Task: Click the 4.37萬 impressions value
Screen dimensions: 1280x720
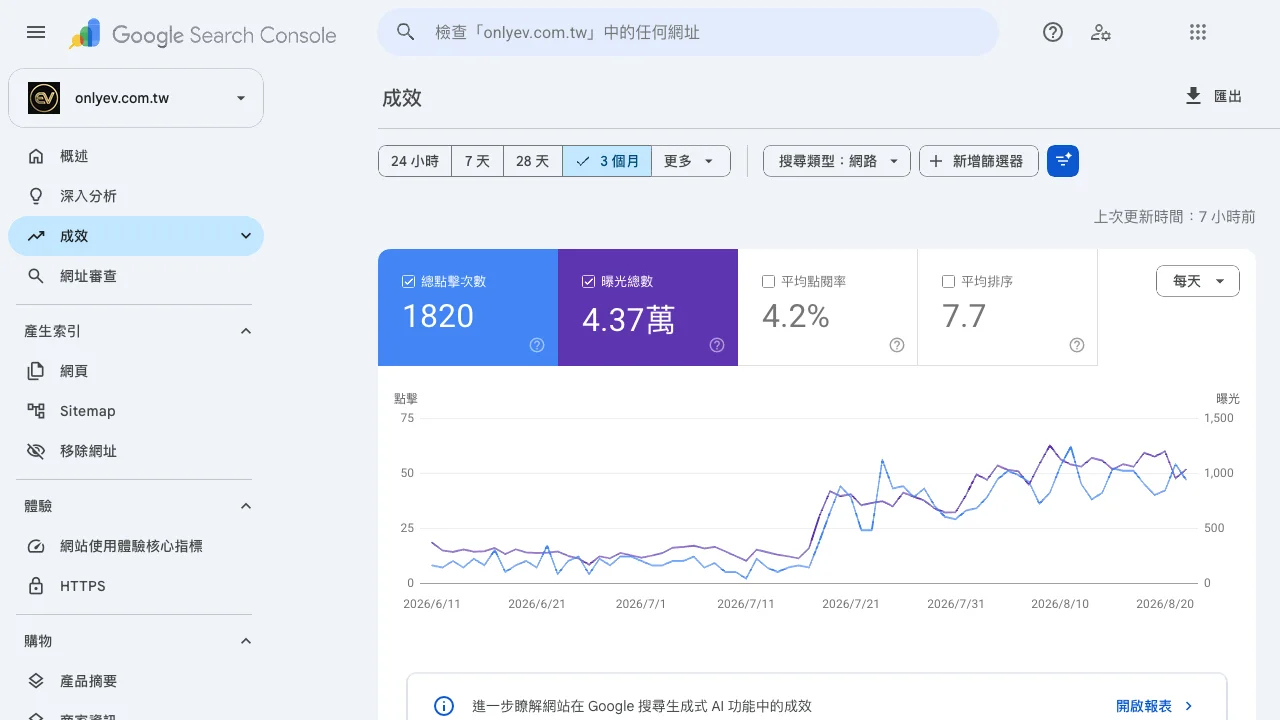Action: click(x=628, y=318)
